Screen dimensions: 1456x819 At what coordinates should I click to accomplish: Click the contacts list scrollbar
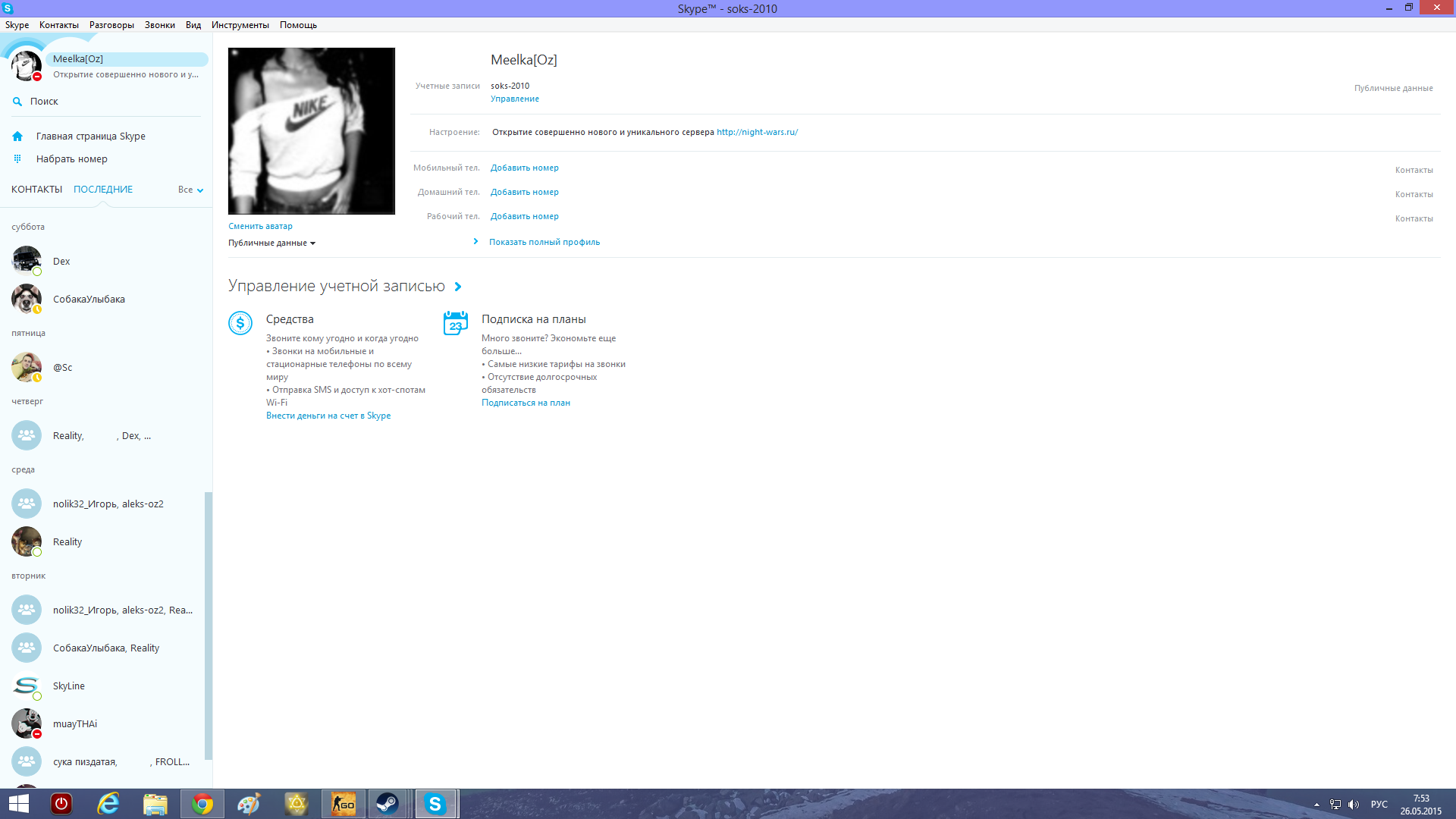[x=209, y=626]
